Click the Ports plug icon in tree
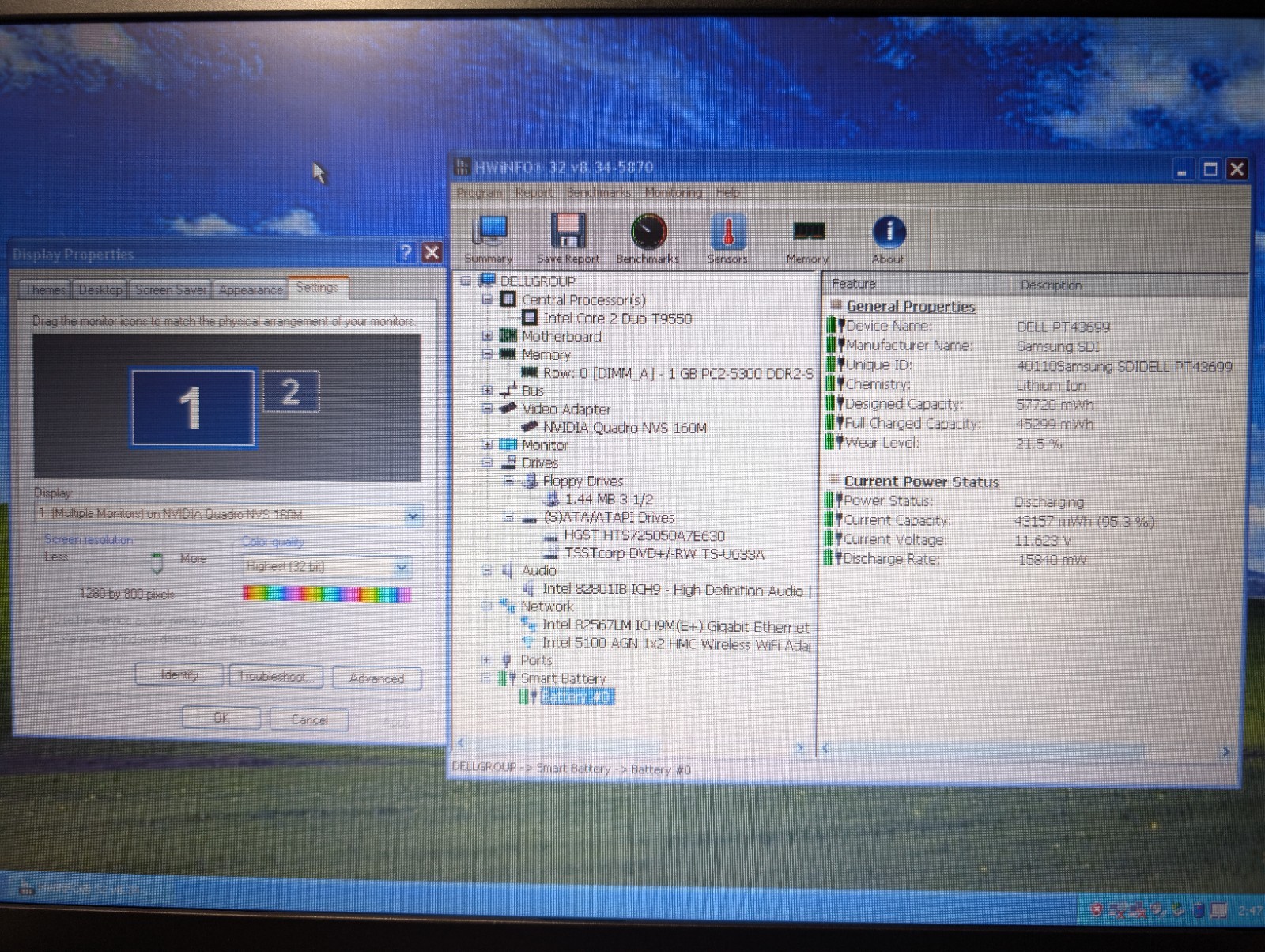1265x952 pixels. click(x=507, y=659)
